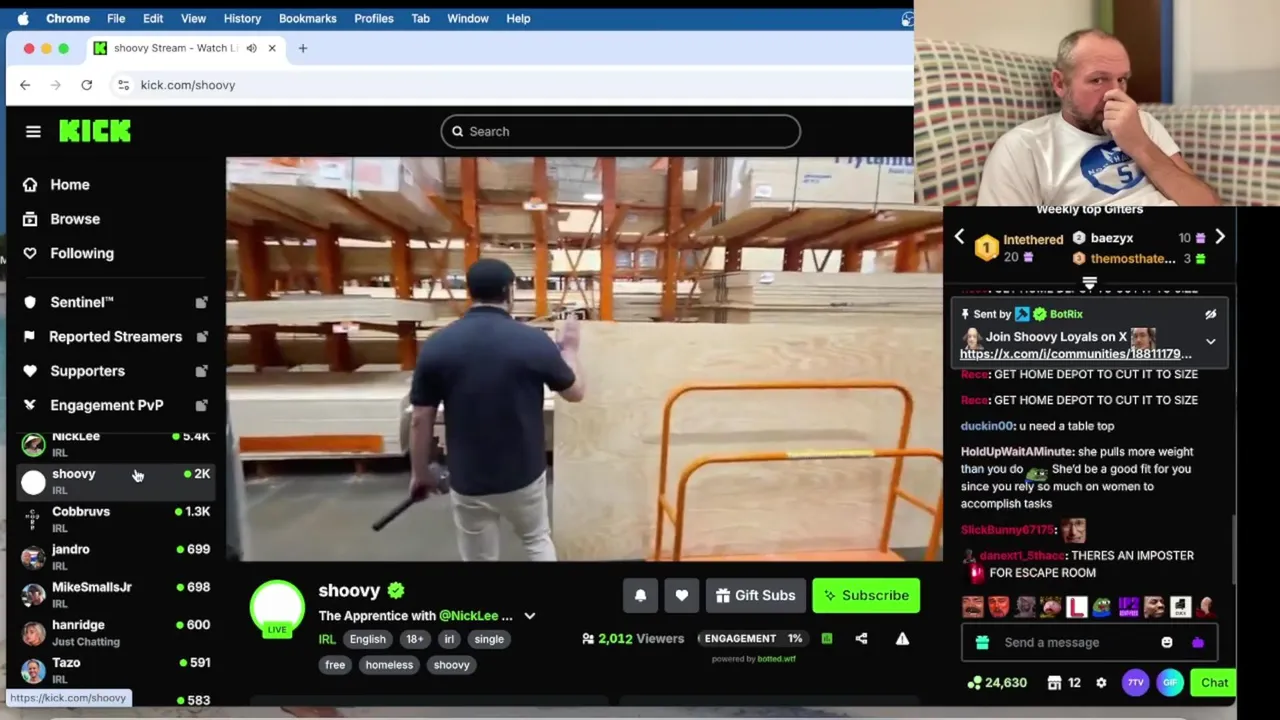1280x720 pixels.
Task: Click the green engagement chart icon
Action: [x=827, y=638]
